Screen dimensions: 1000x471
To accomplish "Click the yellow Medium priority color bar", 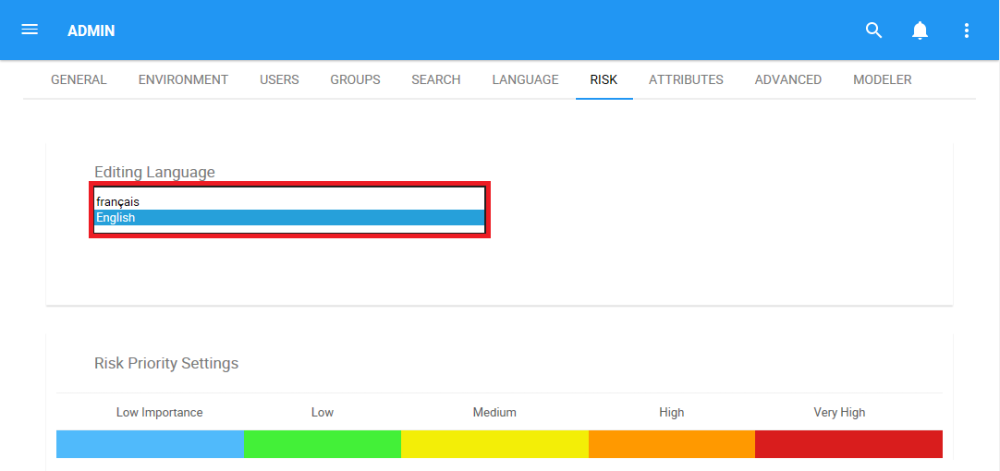I will [x=495, y=444].
